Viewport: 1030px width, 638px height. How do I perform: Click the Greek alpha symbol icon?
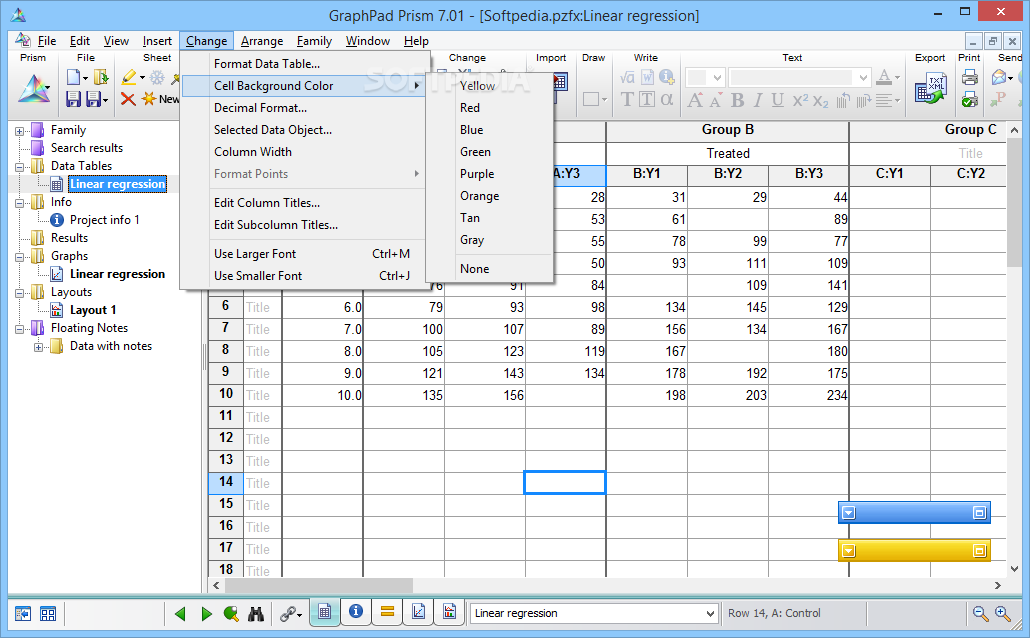pyautogui.click(x=667, y=99)
